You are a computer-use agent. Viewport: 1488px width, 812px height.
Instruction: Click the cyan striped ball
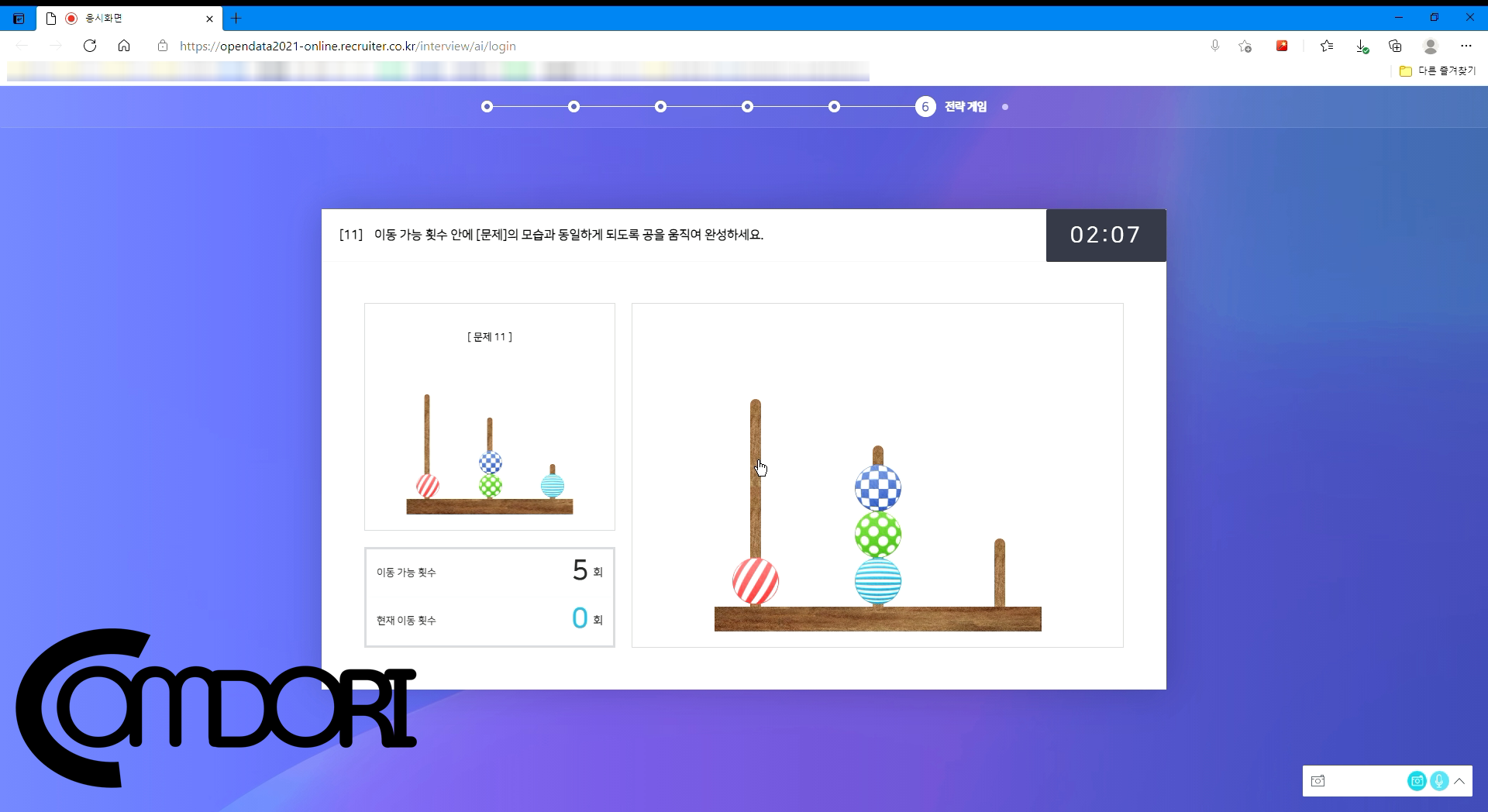(878, 581)
